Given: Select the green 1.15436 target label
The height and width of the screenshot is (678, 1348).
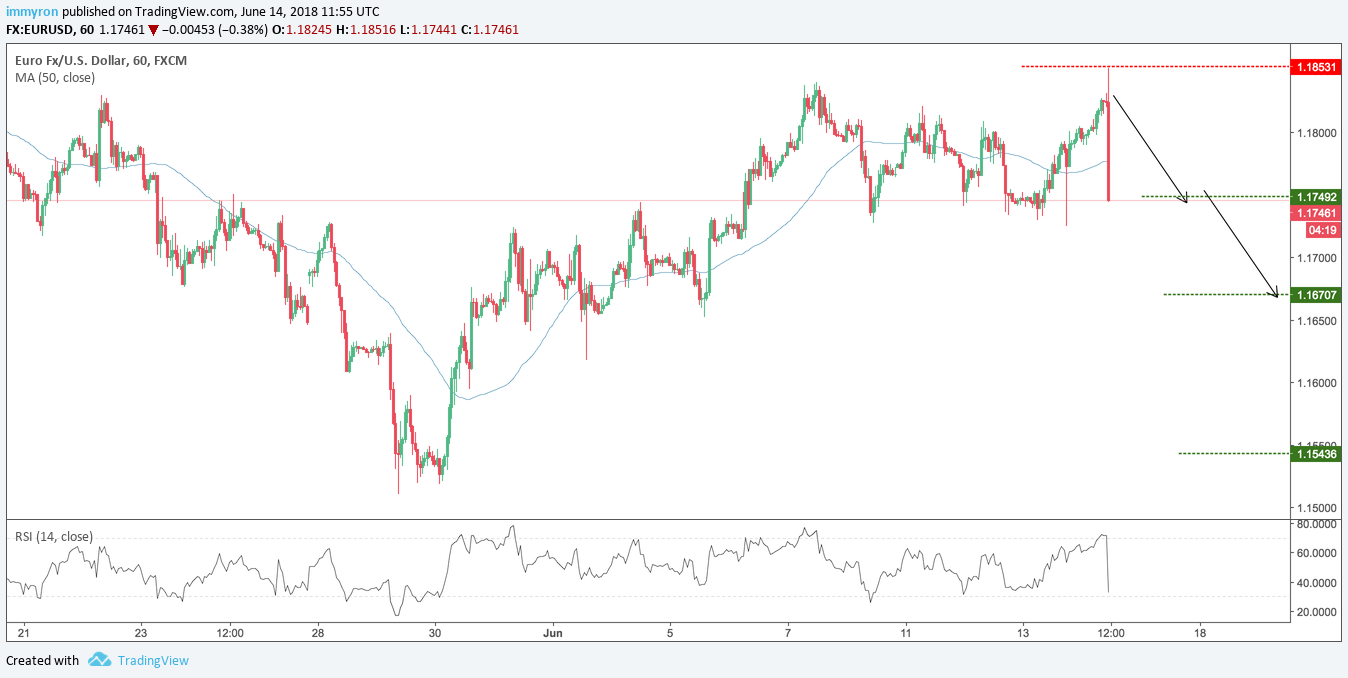Looking at the screenshot, I should tap(1315, 454).
